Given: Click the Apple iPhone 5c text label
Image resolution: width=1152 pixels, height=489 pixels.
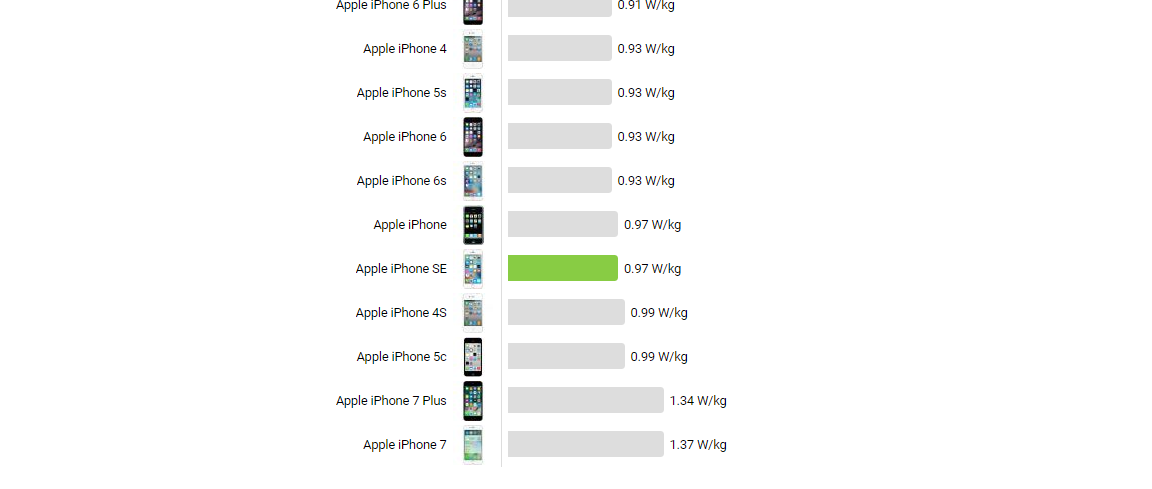Looking at the screenshot, I should point(401,357).
